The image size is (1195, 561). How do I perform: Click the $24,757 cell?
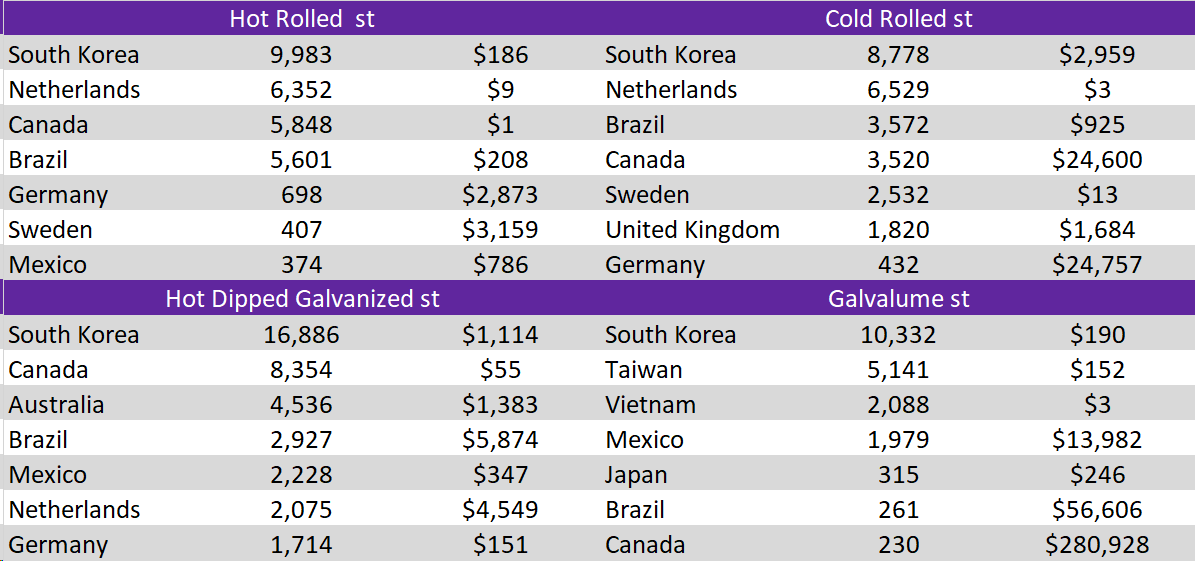click(x=1097, y=265)
